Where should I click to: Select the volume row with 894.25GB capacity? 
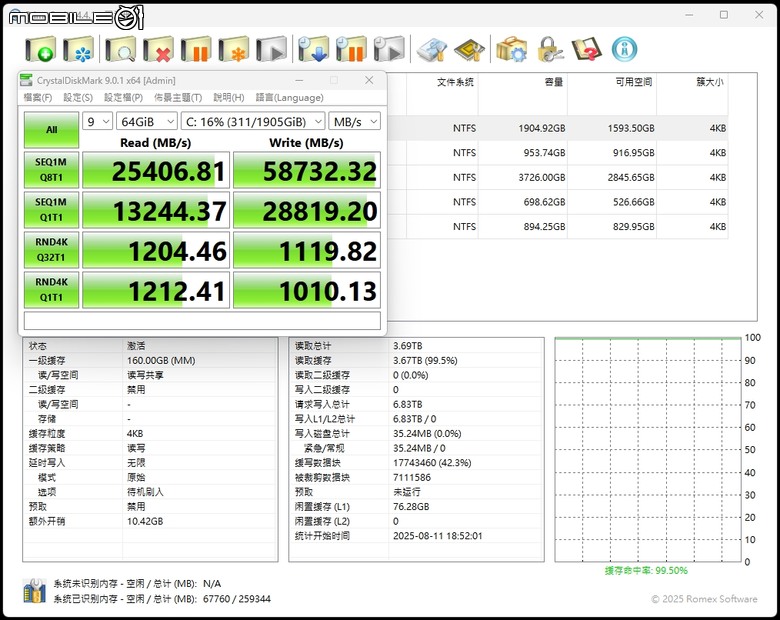pyautogui.click(x=557, y=226)
